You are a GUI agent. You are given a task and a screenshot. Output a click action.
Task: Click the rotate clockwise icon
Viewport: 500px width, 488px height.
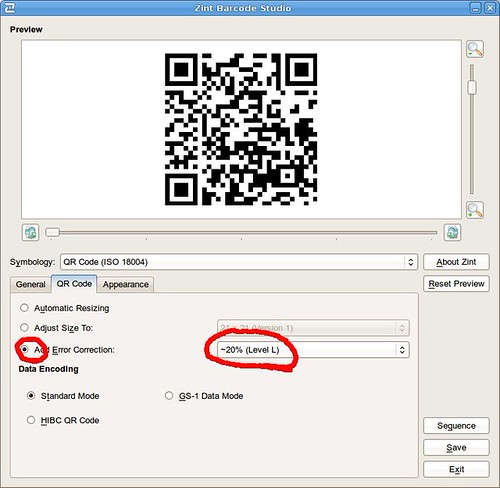coord(452,232)
